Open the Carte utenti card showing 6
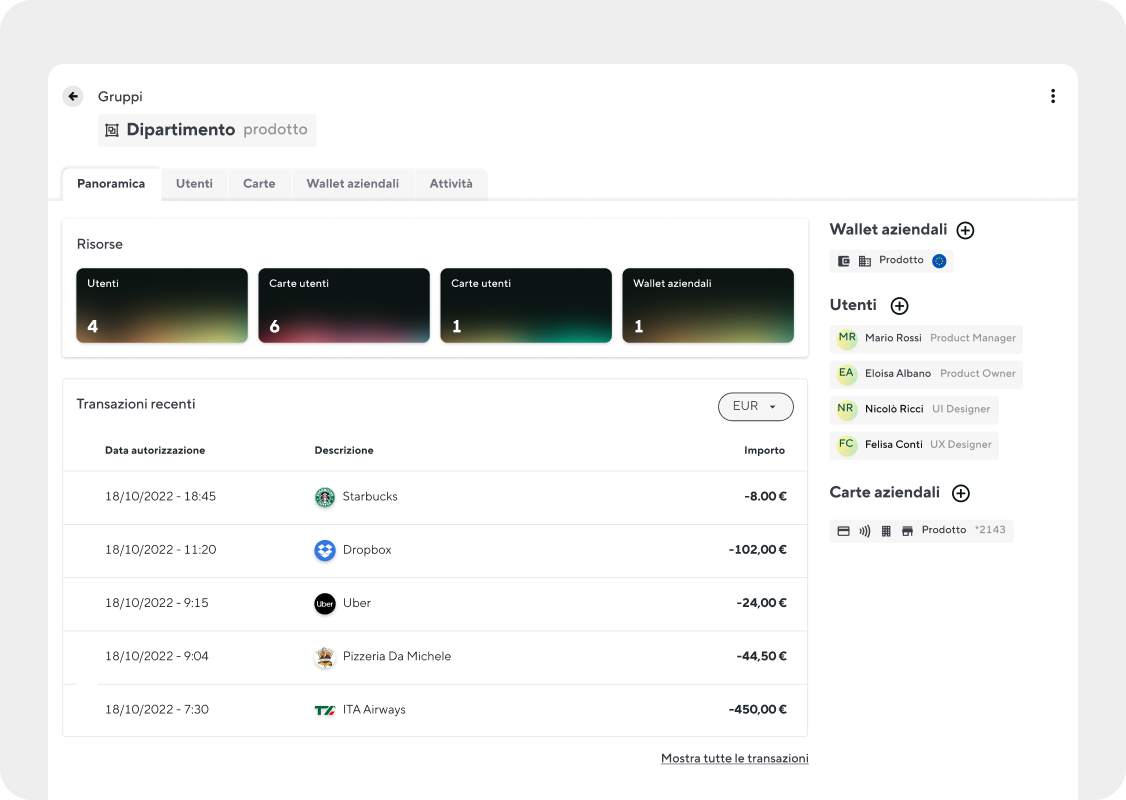The height and width of the screenshot is (800, 1126). coord(344,305)
